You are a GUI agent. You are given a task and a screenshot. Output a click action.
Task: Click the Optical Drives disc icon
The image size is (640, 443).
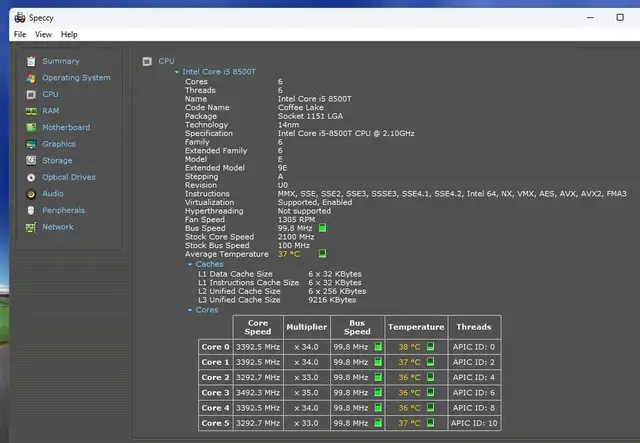(x=31, y=178)
